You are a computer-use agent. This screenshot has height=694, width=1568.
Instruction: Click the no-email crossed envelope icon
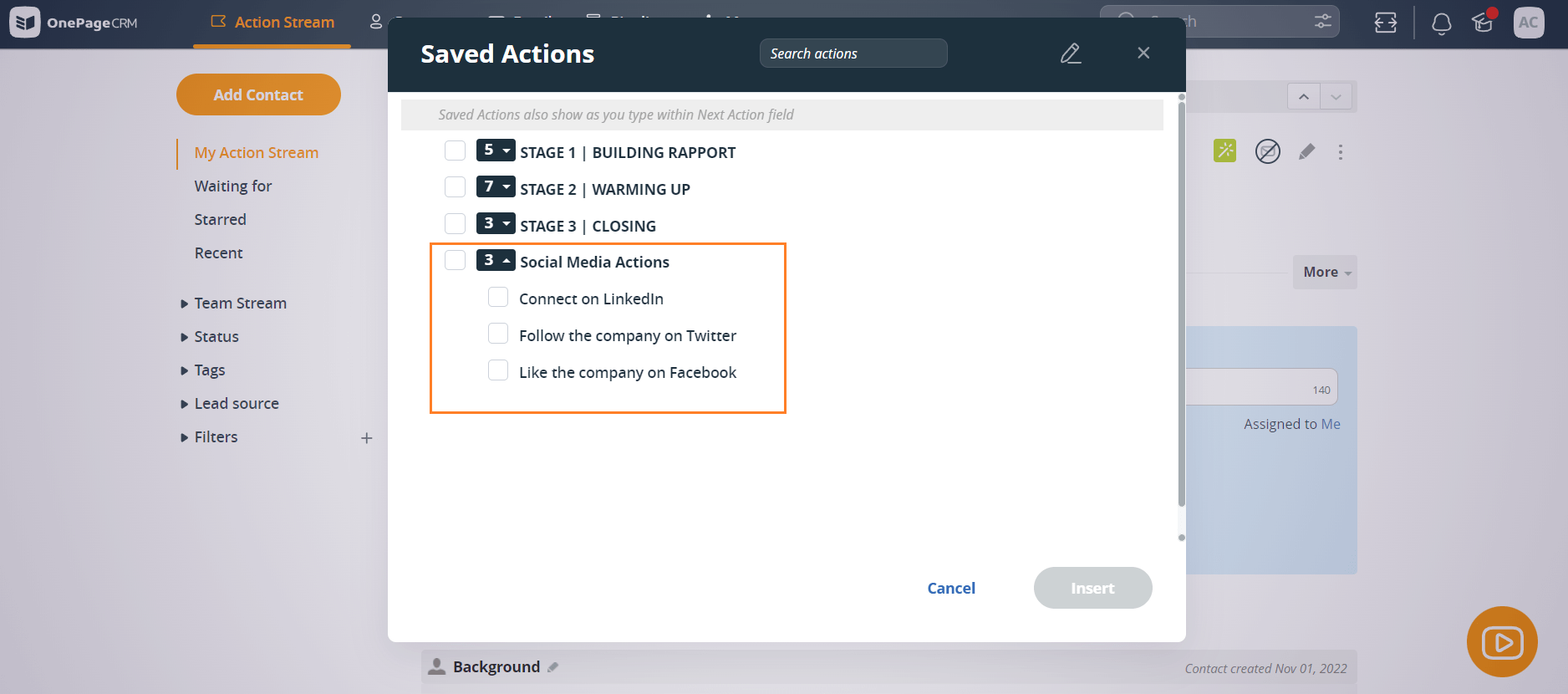[1267, 151]
